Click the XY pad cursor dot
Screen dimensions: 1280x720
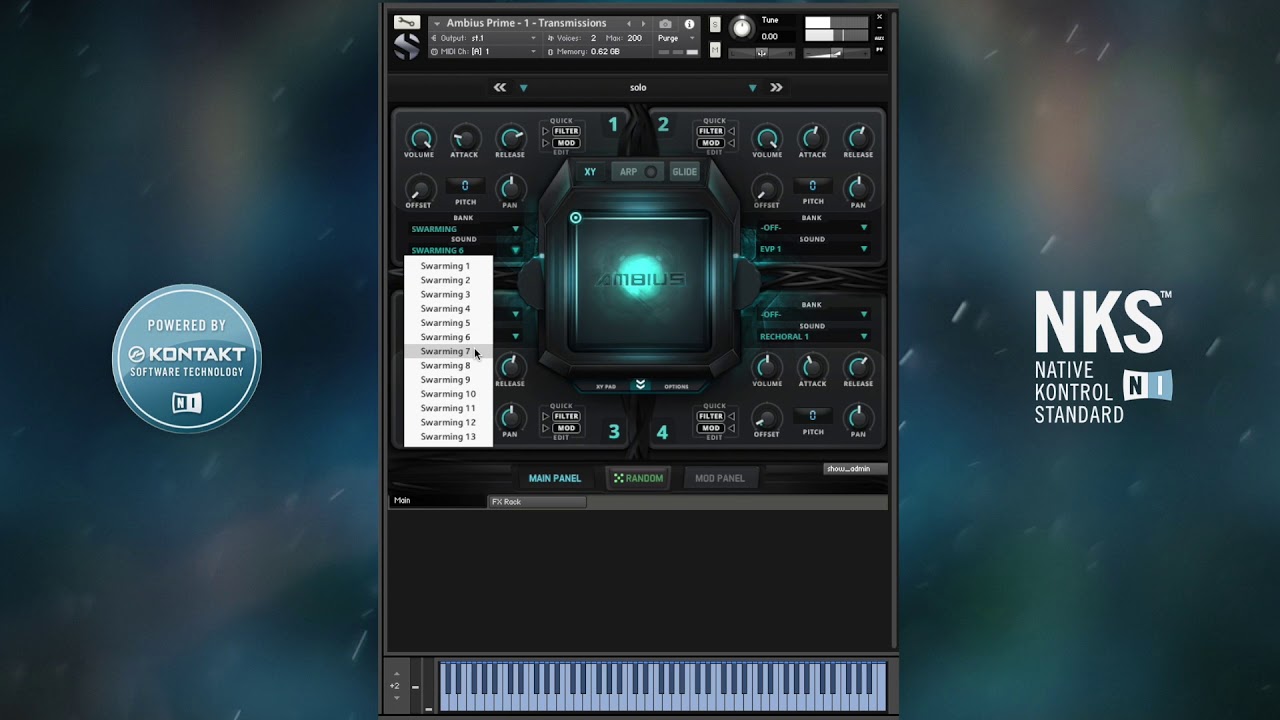pyautogui.click(x=575, y=218)
